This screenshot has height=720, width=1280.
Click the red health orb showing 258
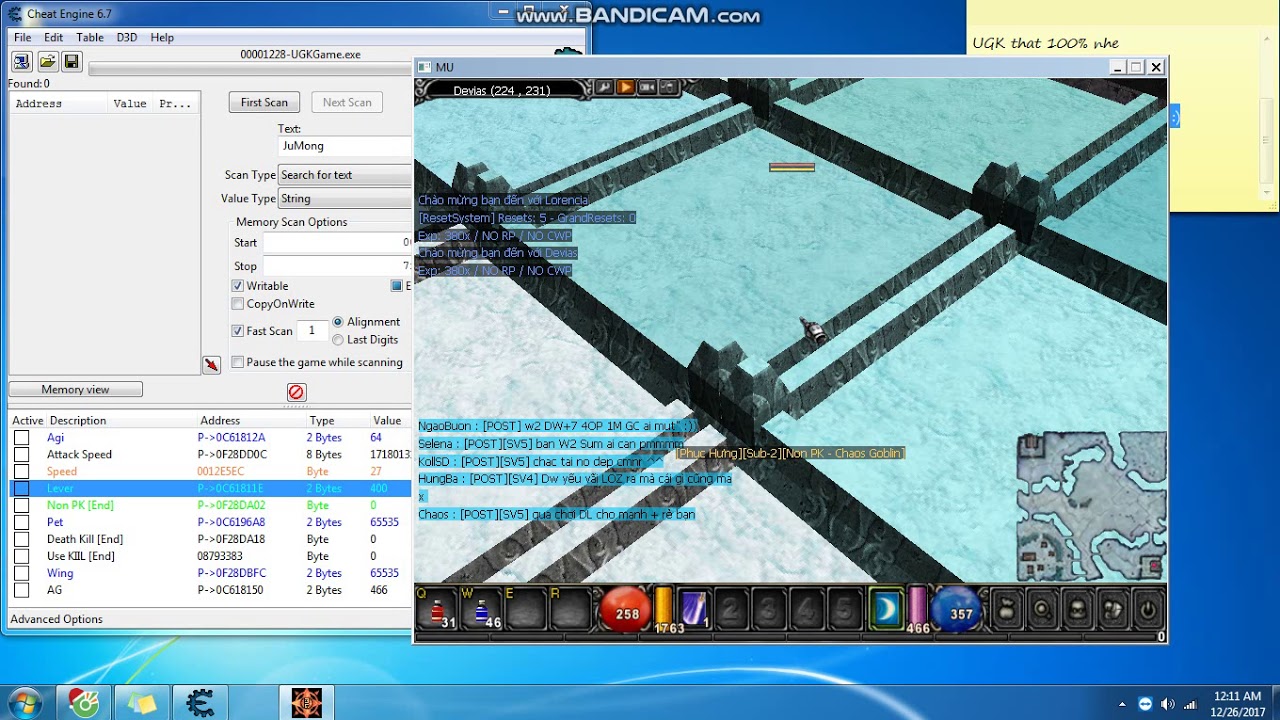pos(626,611)
